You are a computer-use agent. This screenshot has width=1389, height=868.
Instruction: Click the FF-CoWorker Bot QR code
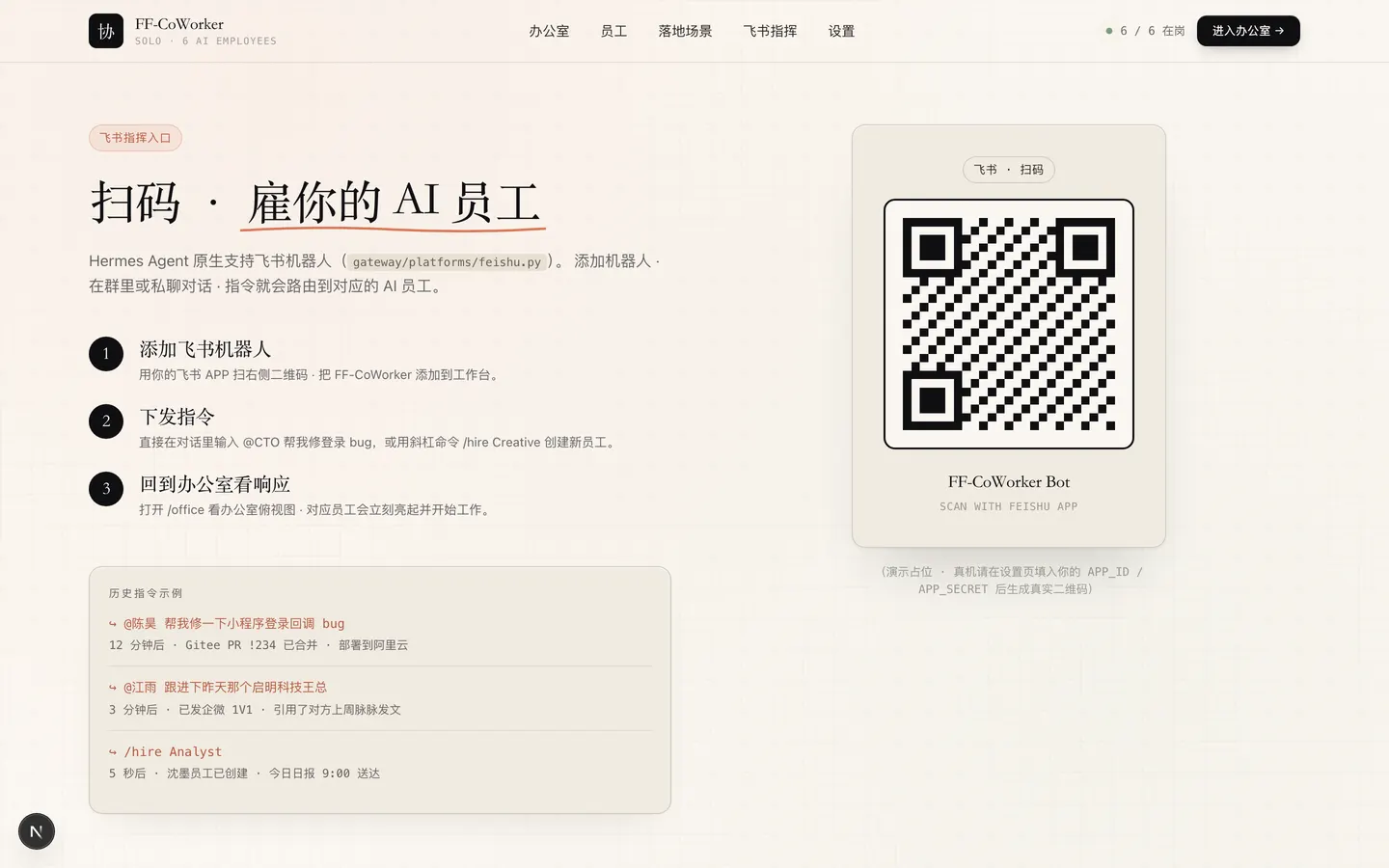click(1009, 324)
